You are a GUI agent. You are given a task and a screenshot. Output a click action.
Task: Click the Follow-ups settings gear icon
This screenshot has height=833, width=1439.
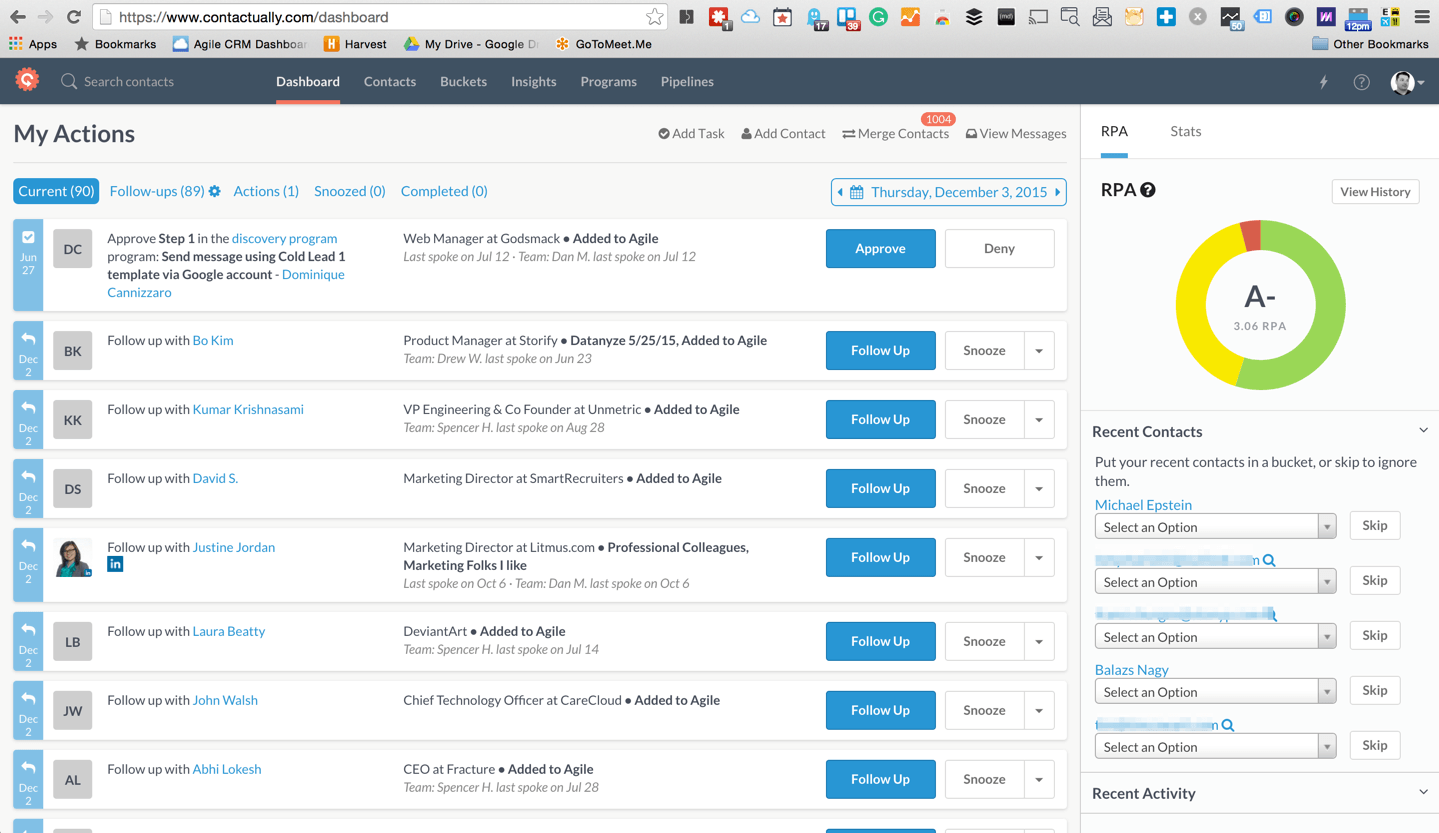215,191
